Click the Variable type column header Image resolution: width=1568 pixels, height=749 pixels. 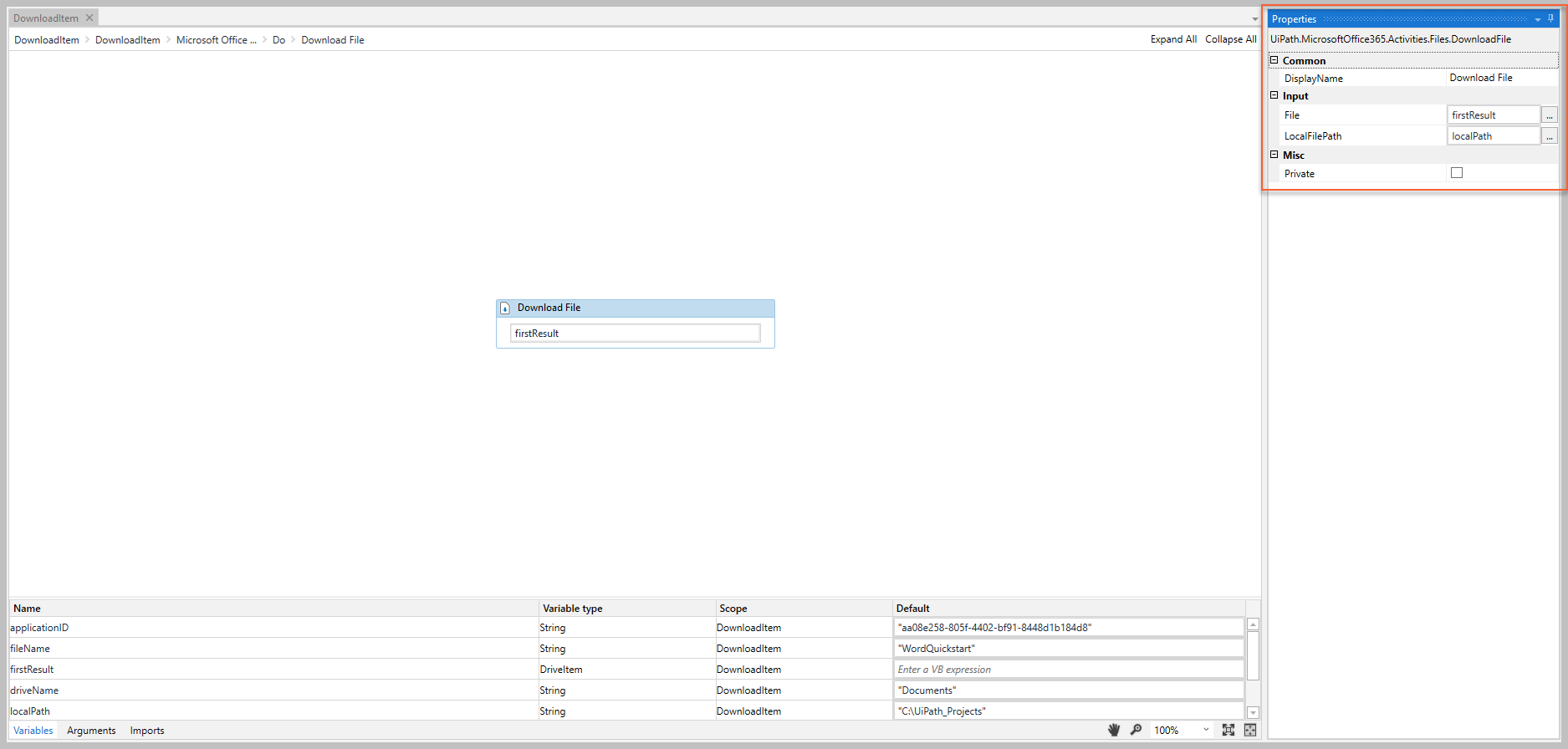[627, 609]
